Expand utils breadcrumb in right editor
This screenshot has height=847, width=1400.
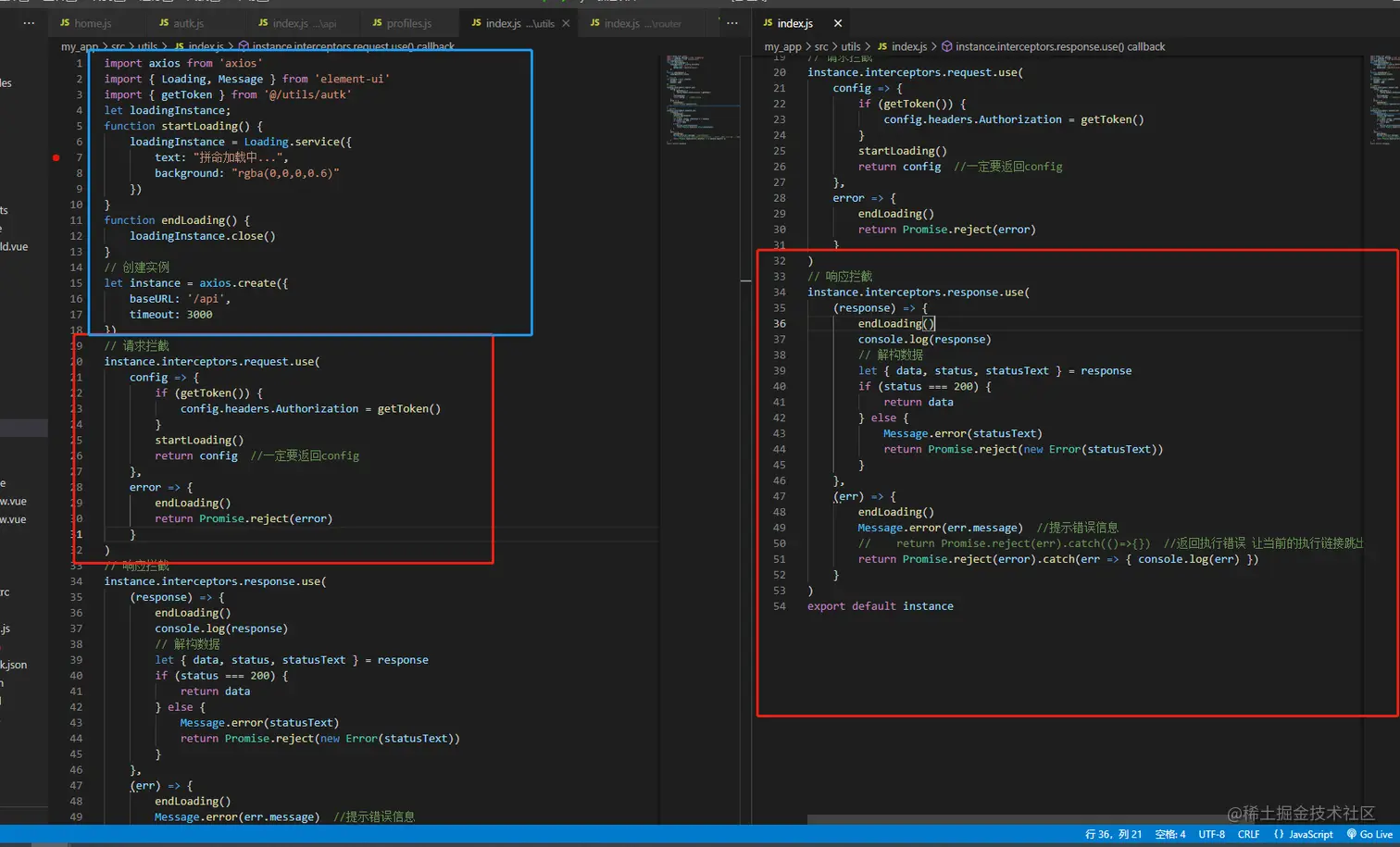[850, 46]
